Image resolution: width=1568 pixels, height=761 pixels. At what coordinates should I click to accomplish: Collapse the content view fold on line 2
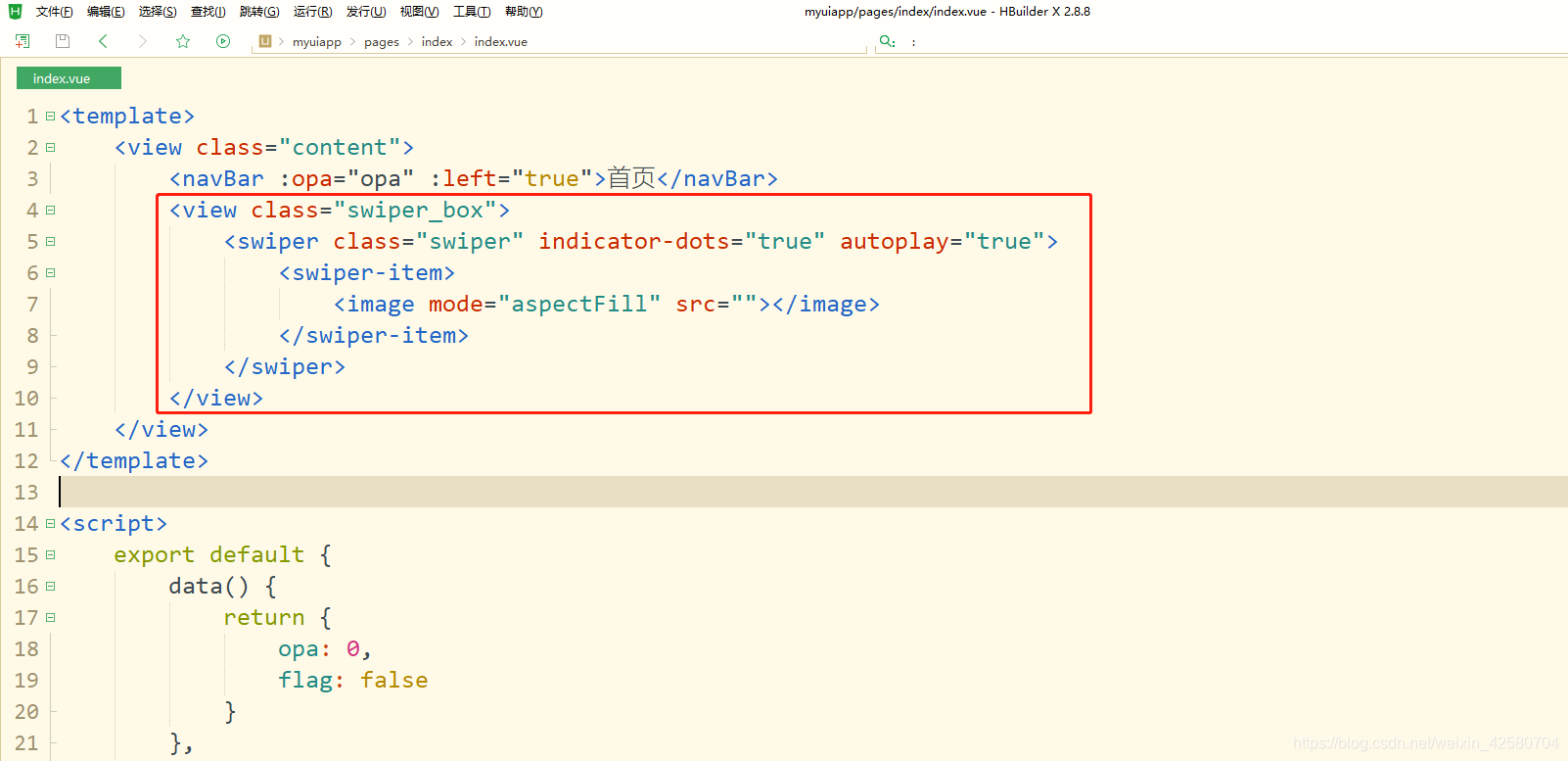pyautogui.click(x=51, y=148)
